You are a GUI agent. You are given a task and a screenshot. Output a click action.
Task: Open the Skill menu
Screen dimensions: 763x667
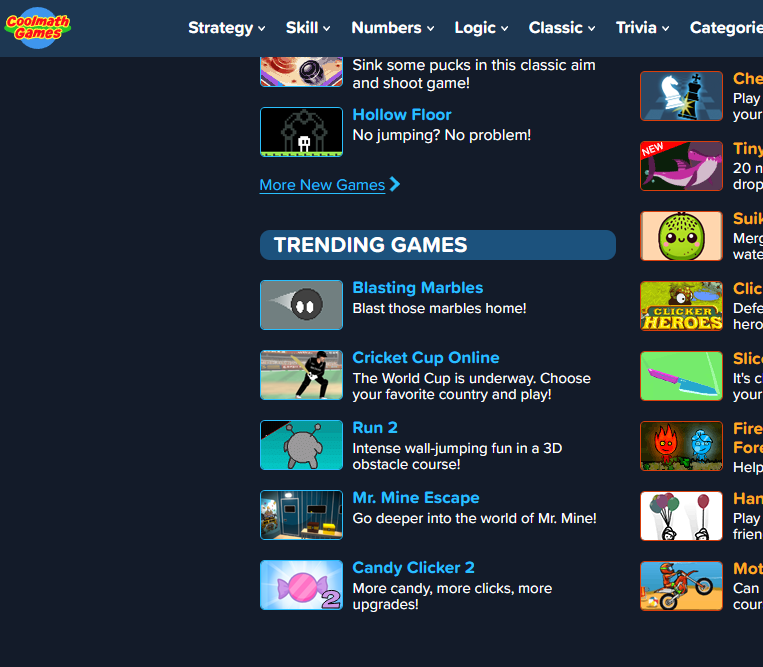308,28
